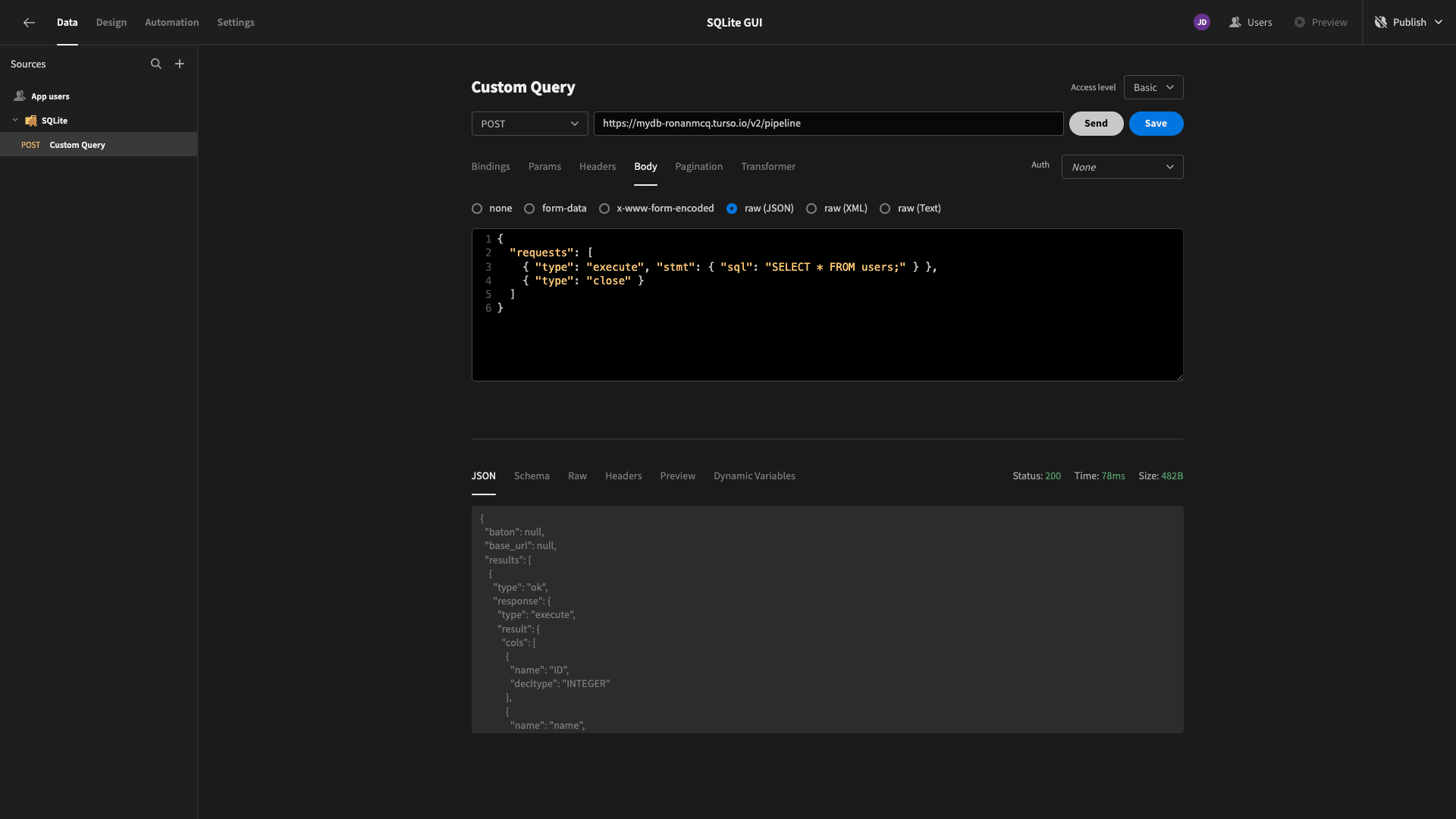Open the POST method dropdown
The width and height of the screenshot is (1456, 819).
[529, 124]
